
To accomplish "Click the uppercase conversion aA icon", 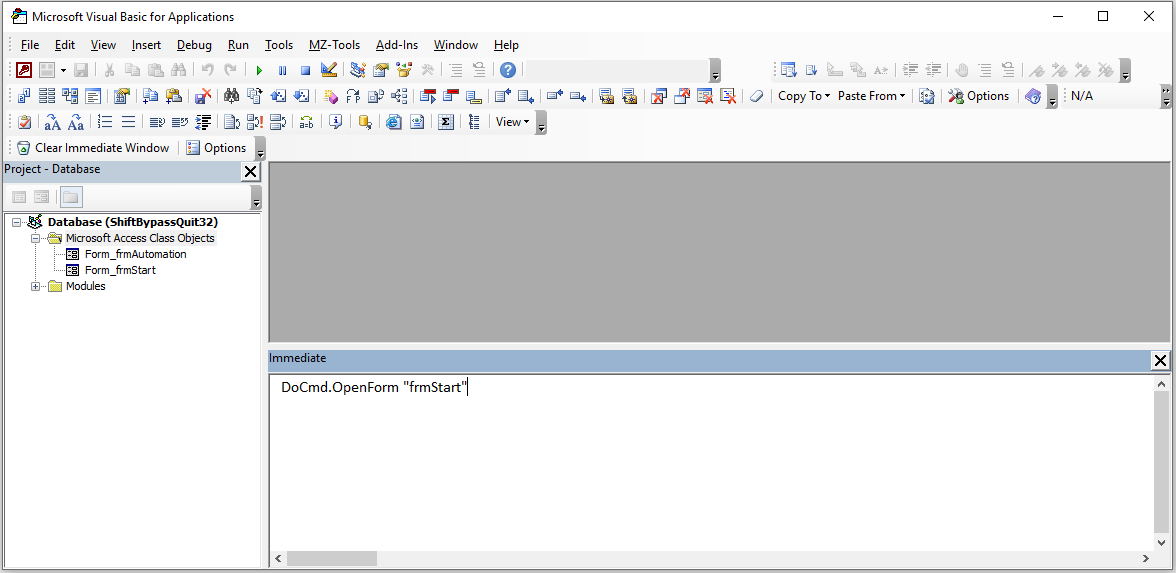I will (x=52, y=122).
